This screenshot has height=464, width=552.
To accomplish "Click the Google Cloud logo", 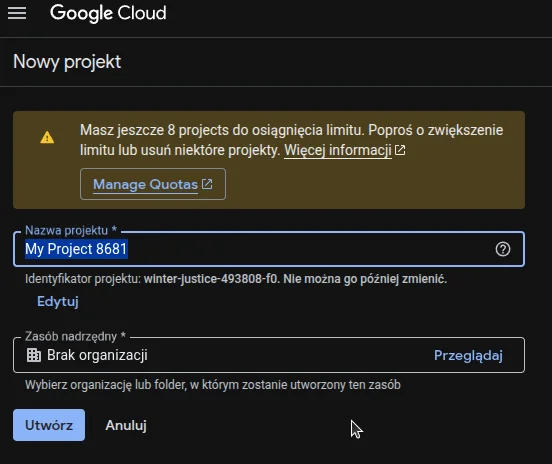I will (108, 13).
